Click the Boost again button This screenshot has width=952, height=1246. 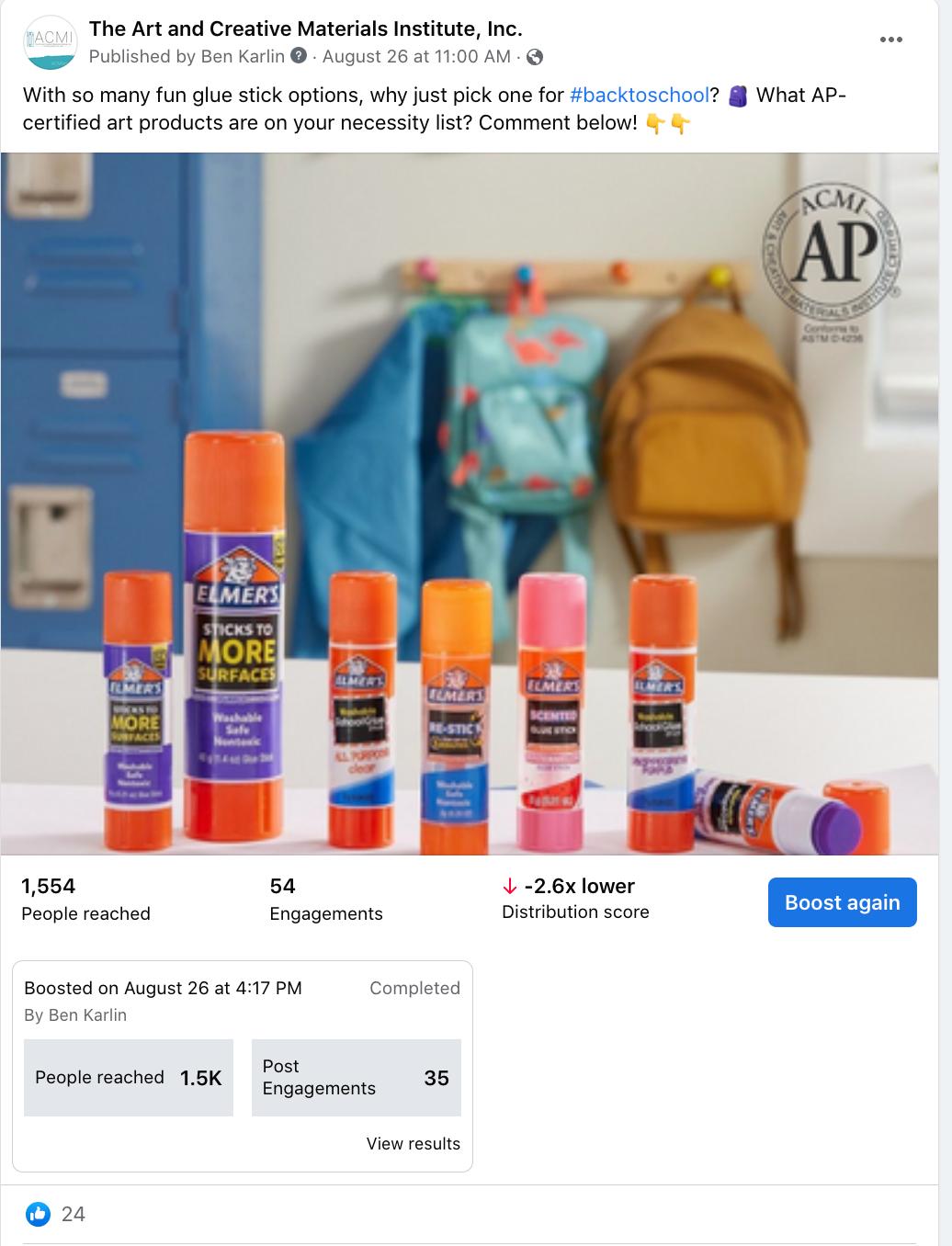click(x=843, y=902)
